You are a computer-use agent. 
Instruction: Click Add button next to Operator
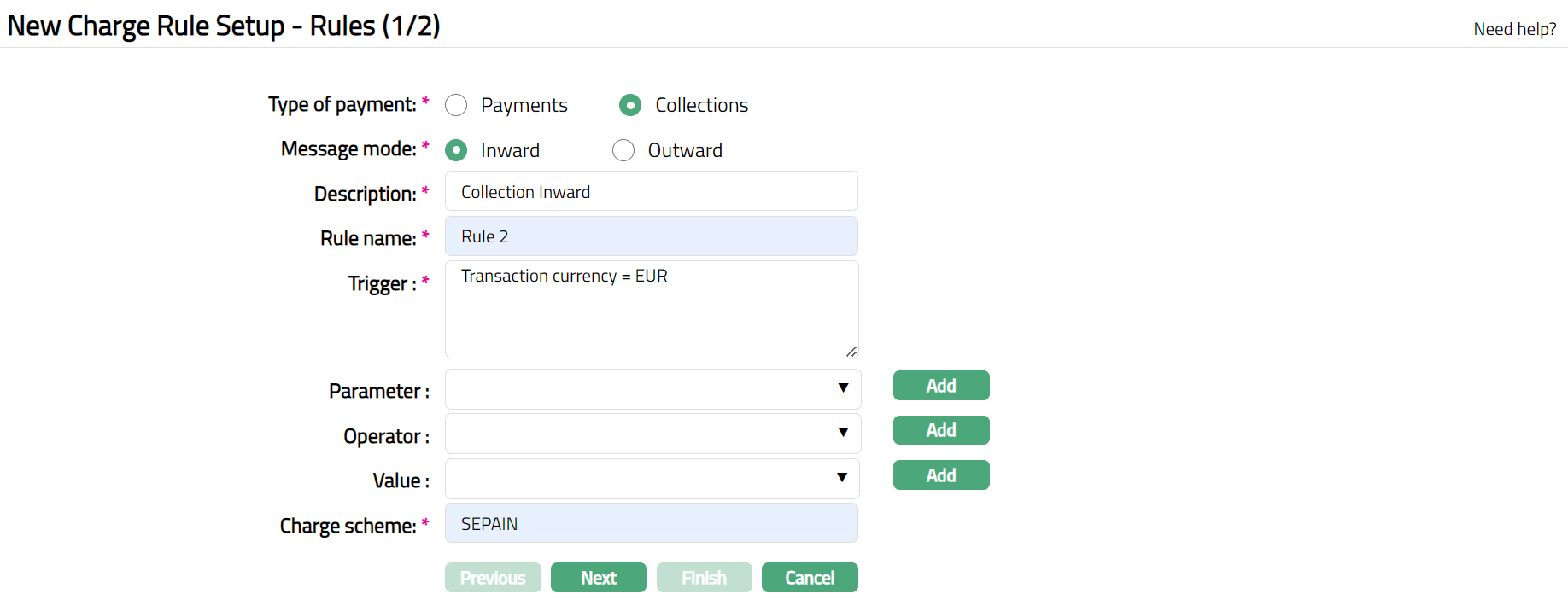coord(940,430)
